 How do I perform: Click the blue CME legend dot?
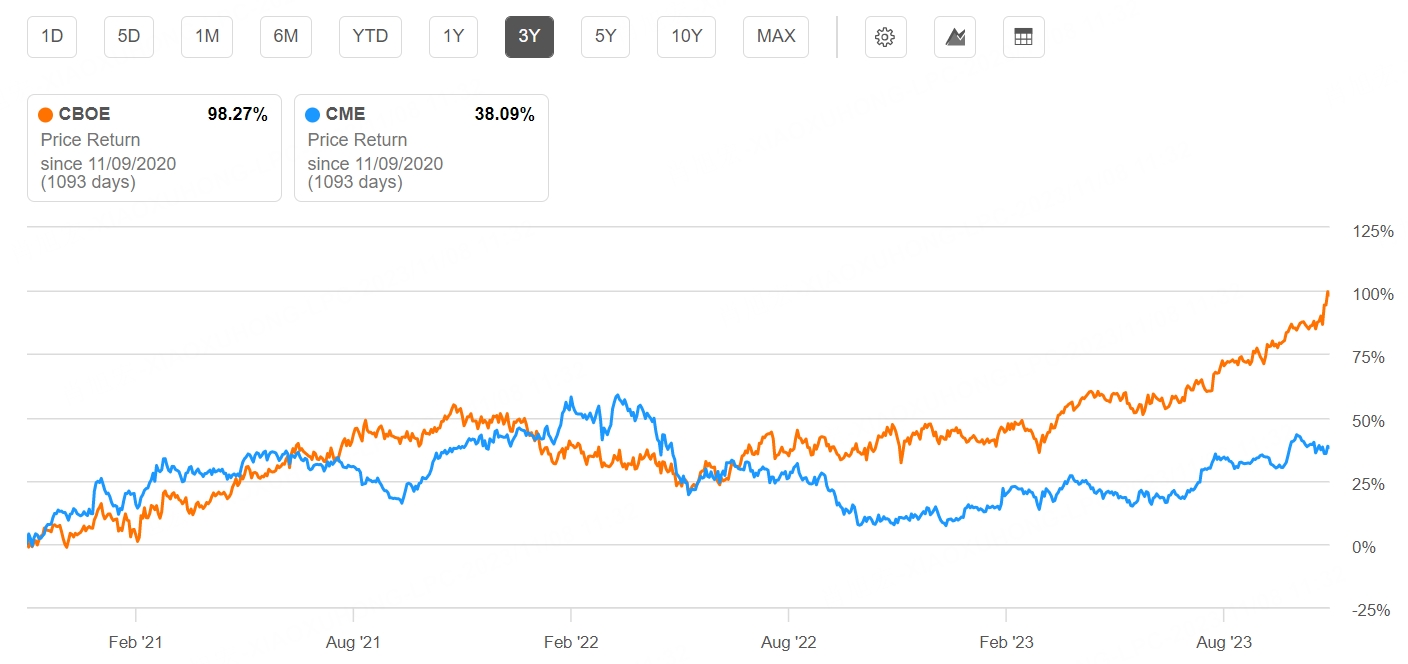tap(312, 114)
